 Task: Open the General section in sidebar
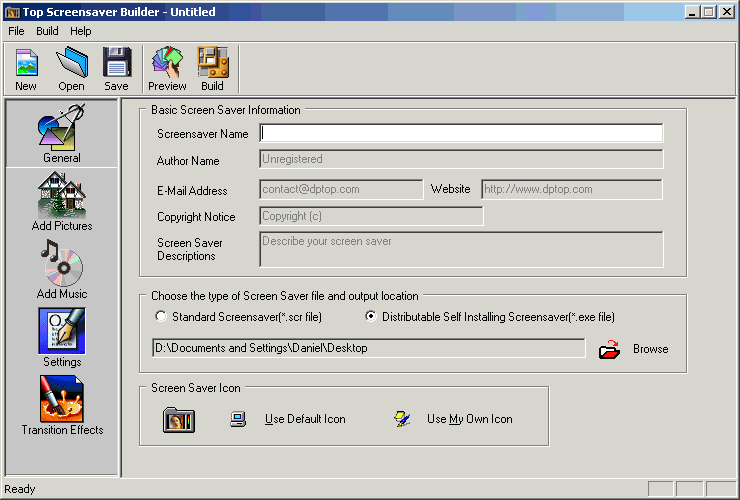[62, 133]
